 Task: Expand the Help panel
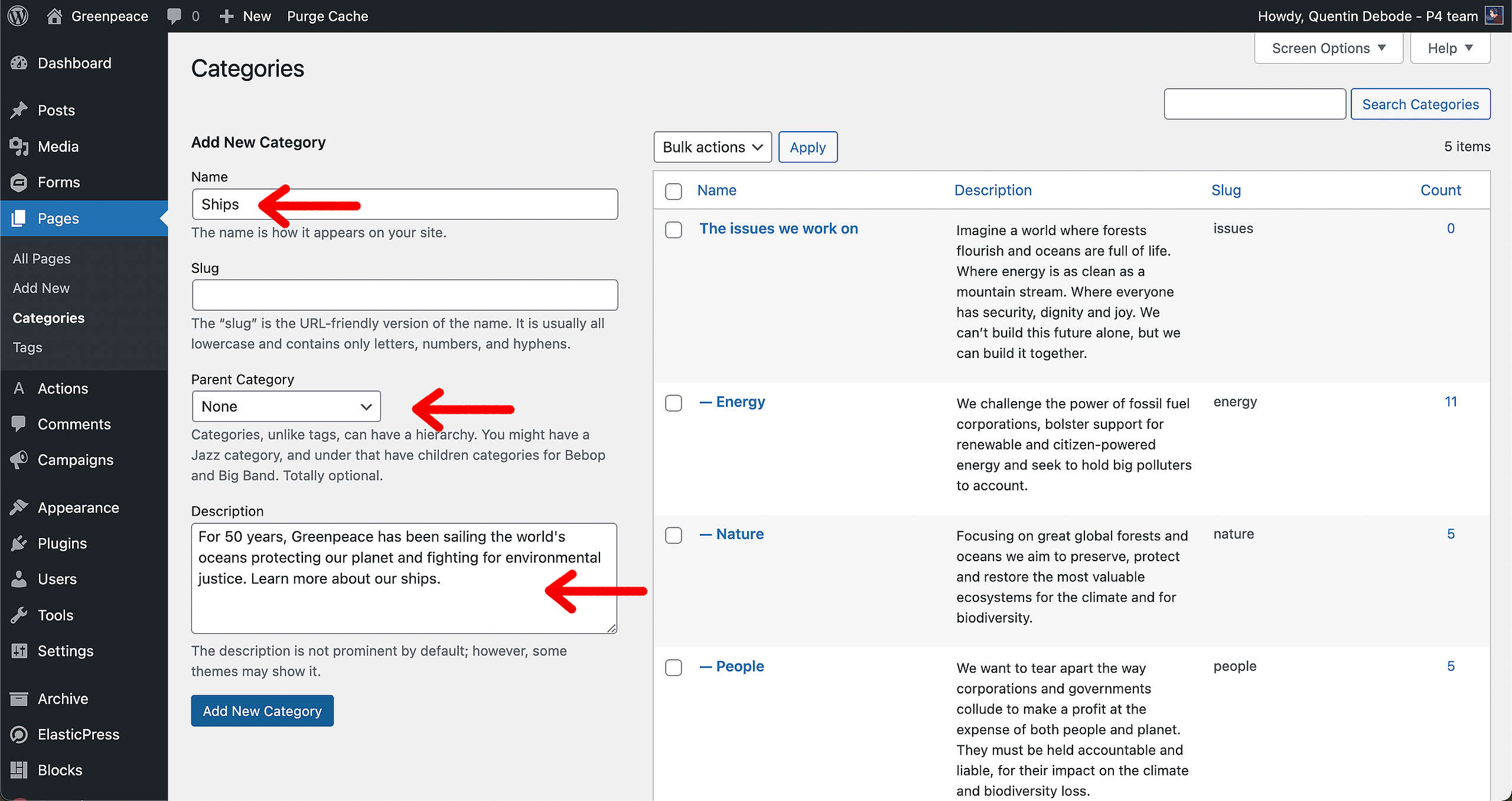(1450, 48)
